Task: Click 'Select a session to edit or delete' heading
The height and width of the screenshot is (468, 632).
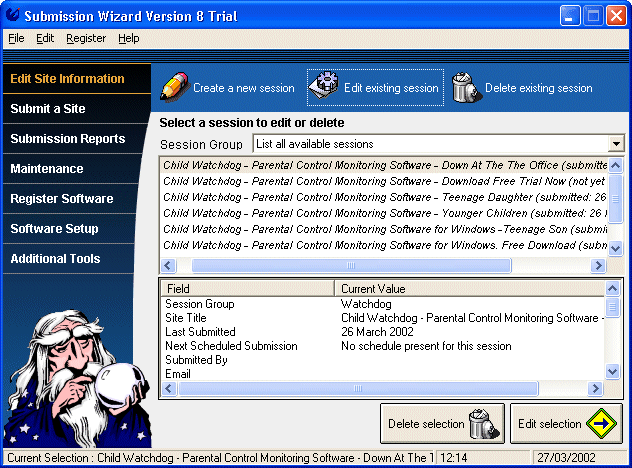Action: pos(252,123)
